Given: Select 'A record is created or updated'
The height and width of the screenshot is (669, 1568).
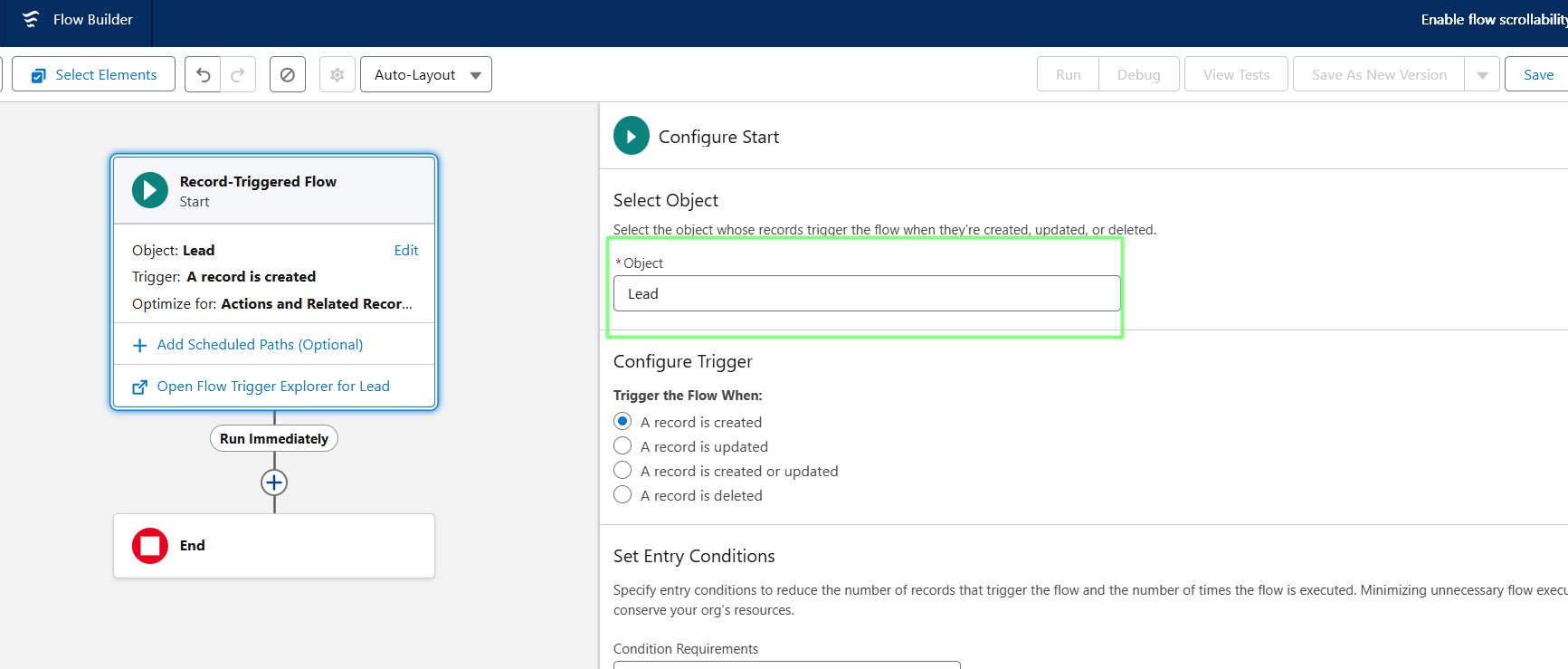Looking at the screenshot, I should [622, 470].
